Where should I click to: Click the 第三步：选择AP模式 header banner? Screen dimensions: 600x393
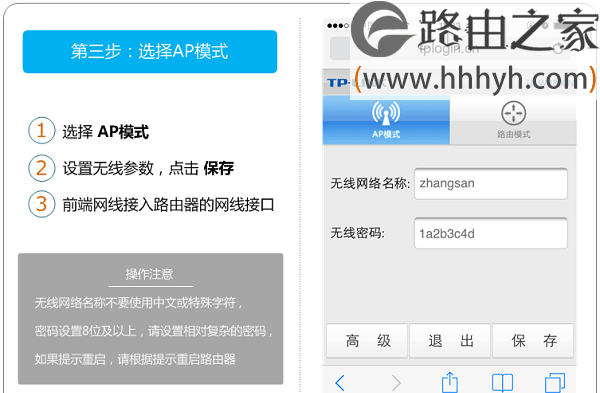150,52
